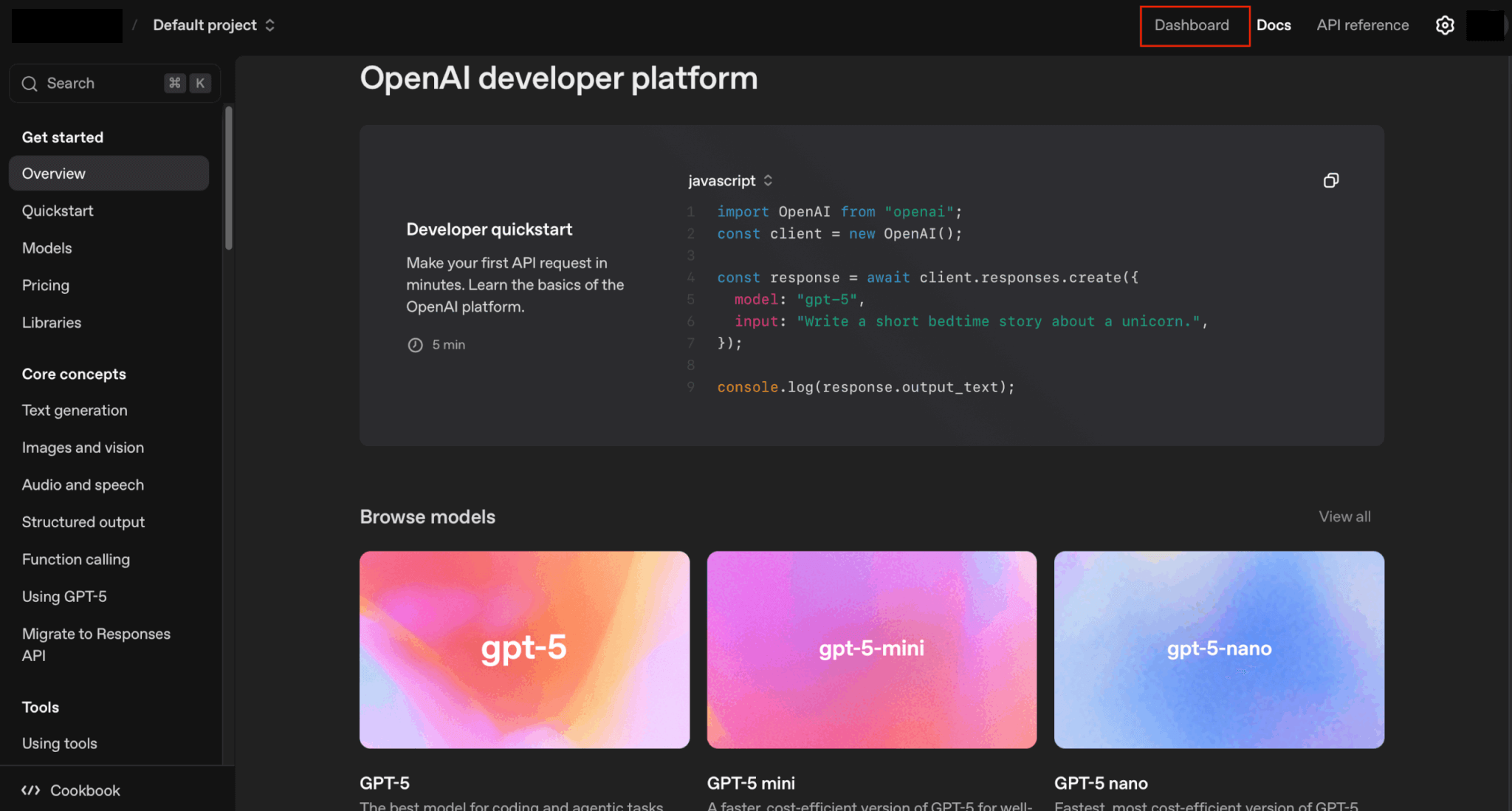The image size is (1512, 811).
Task: Open the API reference tab
Action: (1362, 25)
